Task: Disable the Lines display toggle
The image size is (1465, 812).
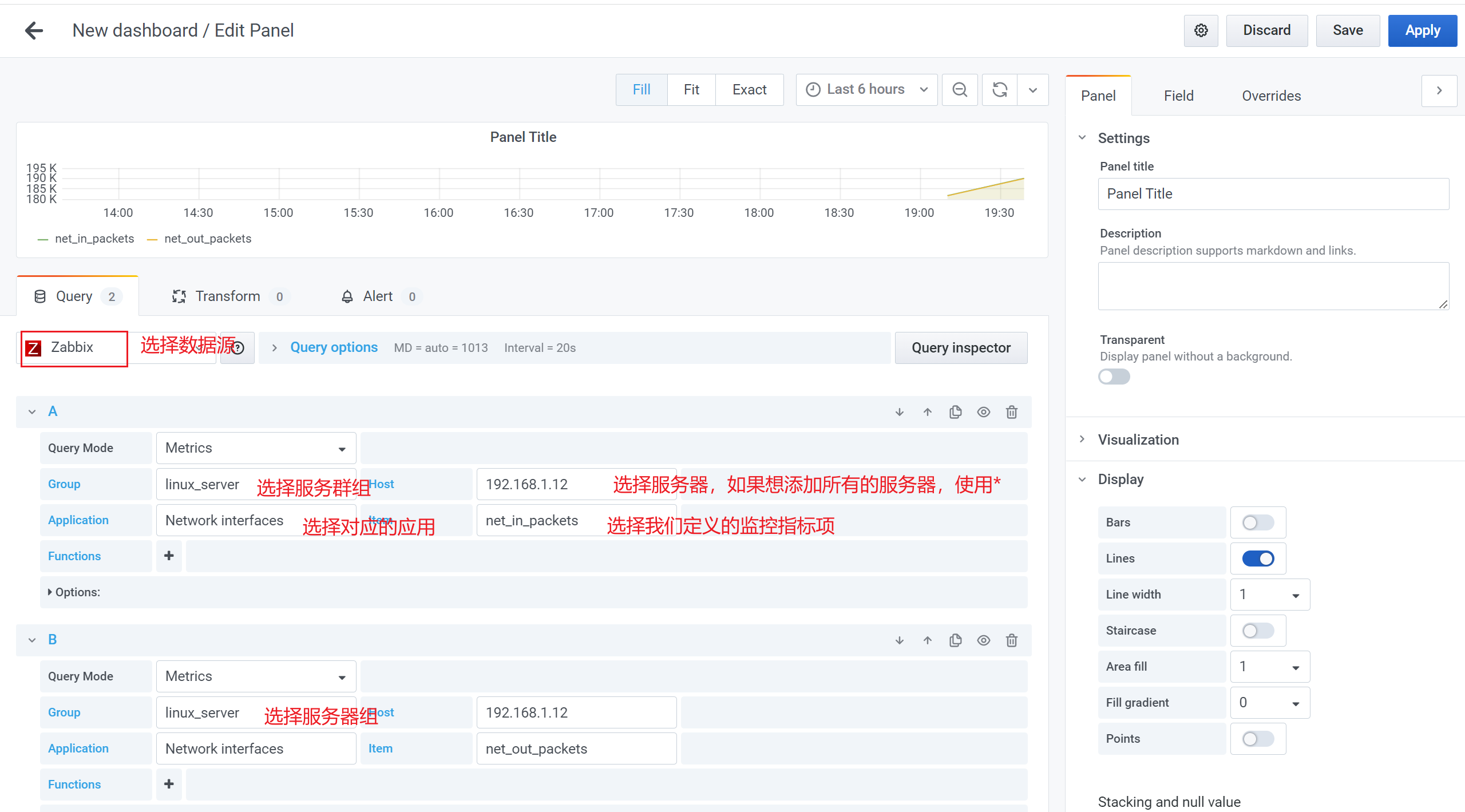Action: click(x=1258, y=559)
